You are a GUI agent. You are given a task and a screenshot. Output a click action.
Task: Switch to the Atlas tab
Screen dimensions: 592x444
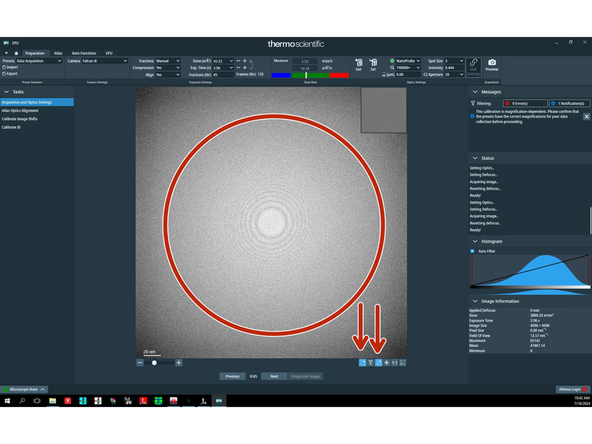(x=58, y=53)
